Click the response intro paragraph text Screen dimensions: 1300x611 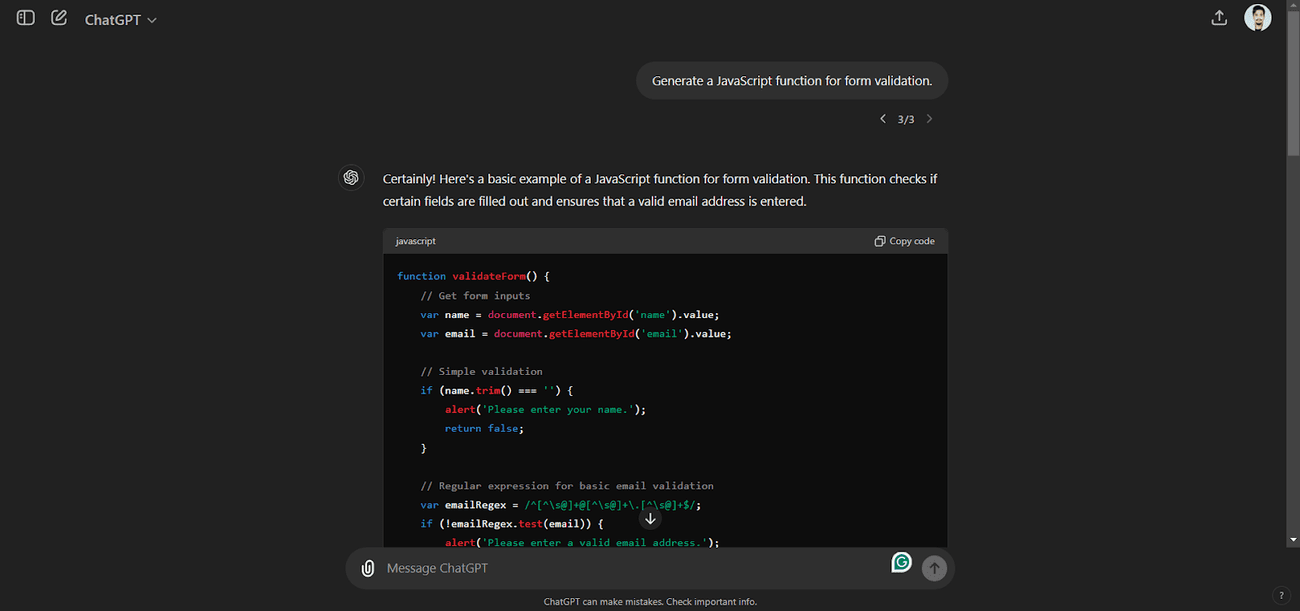(660, 190)
